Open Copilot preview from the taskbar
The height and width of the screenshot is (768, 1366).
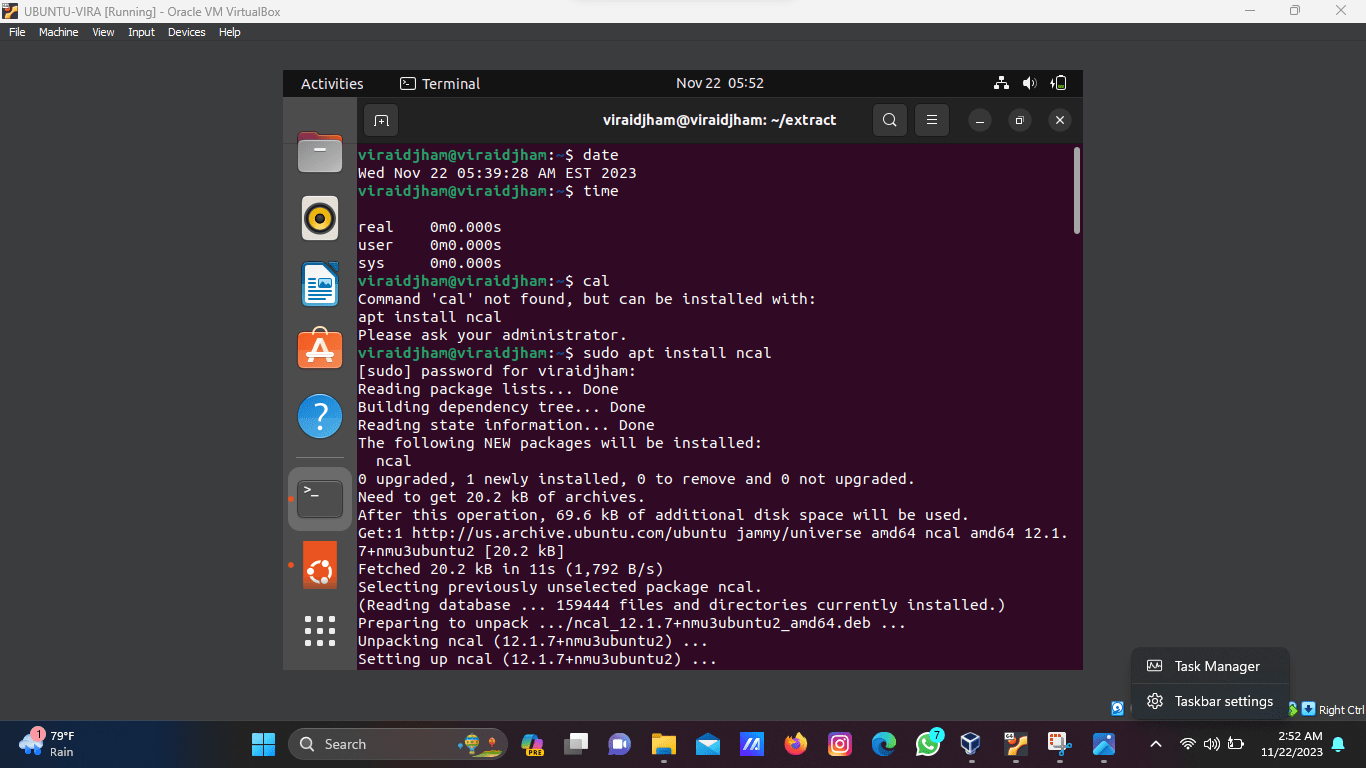tap(533, 744)
